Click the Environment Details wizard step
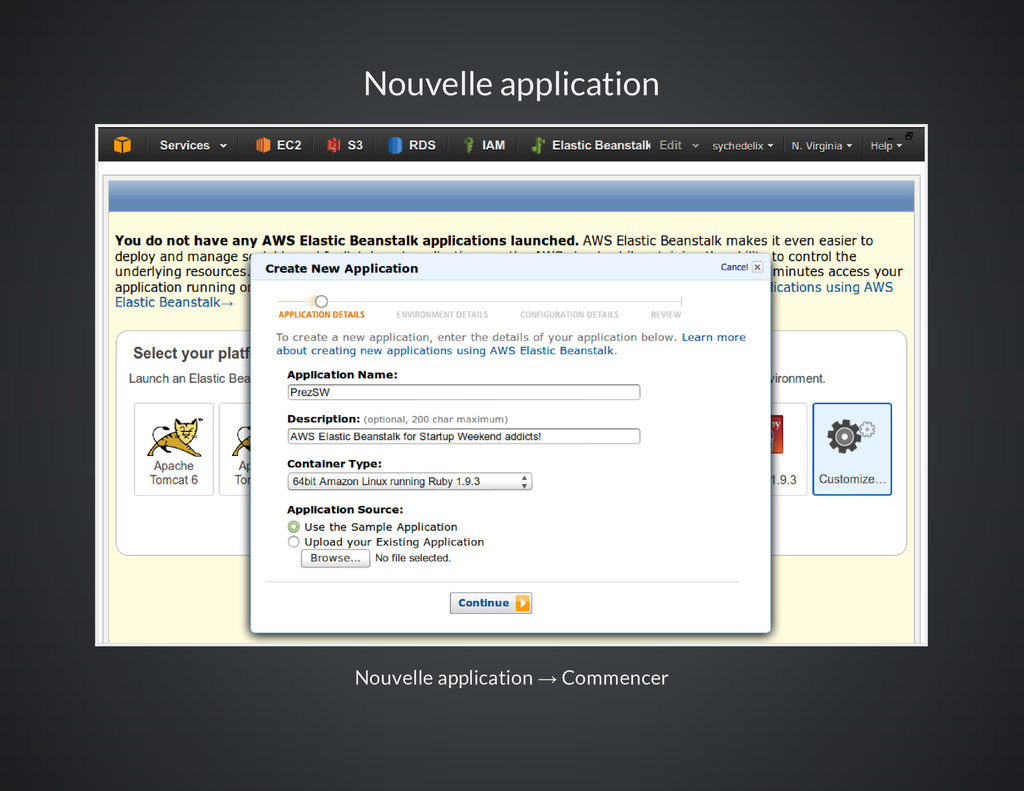 pyautogui.click(x=442, y=315)
